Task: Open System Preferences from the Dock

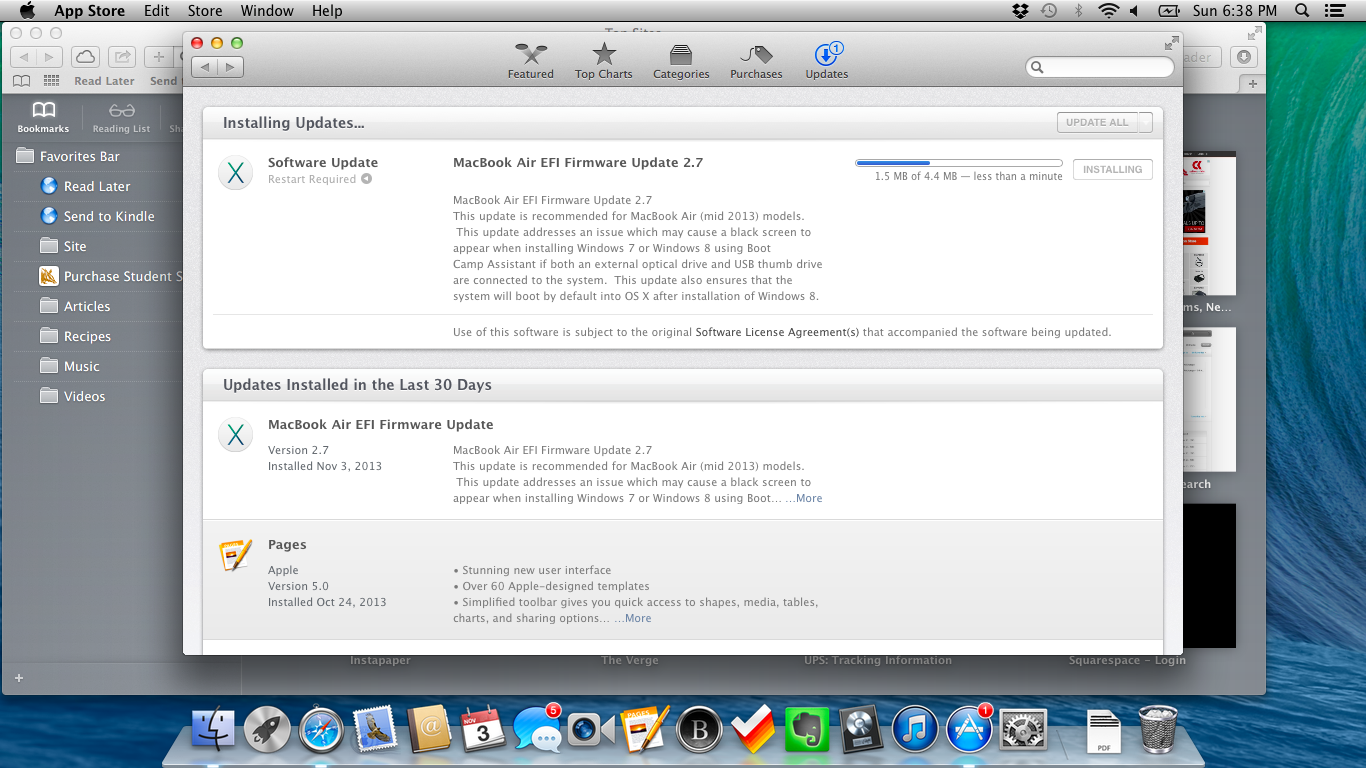Action: pyautogui.click(x=1022, y=729)
